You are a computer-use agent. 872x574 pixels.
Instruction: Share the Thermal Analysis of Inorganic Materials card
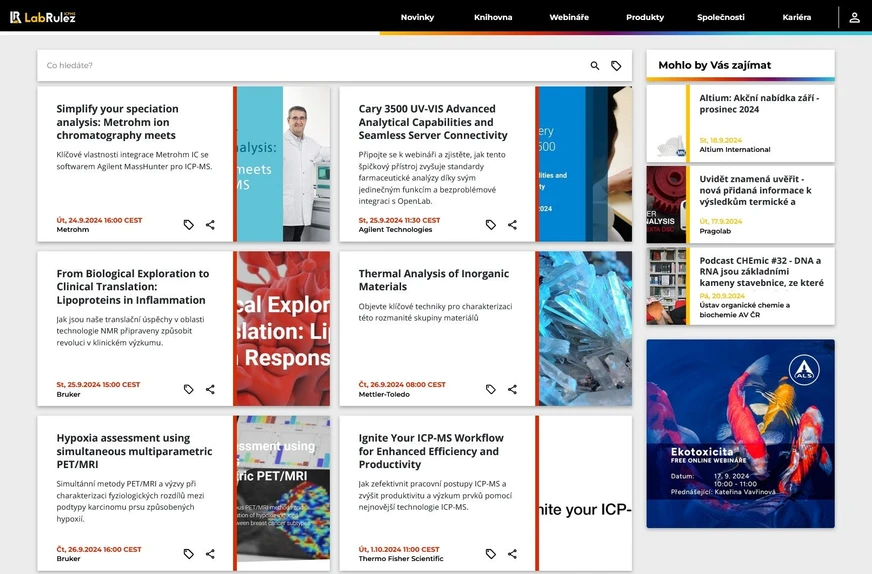[512, 389]
